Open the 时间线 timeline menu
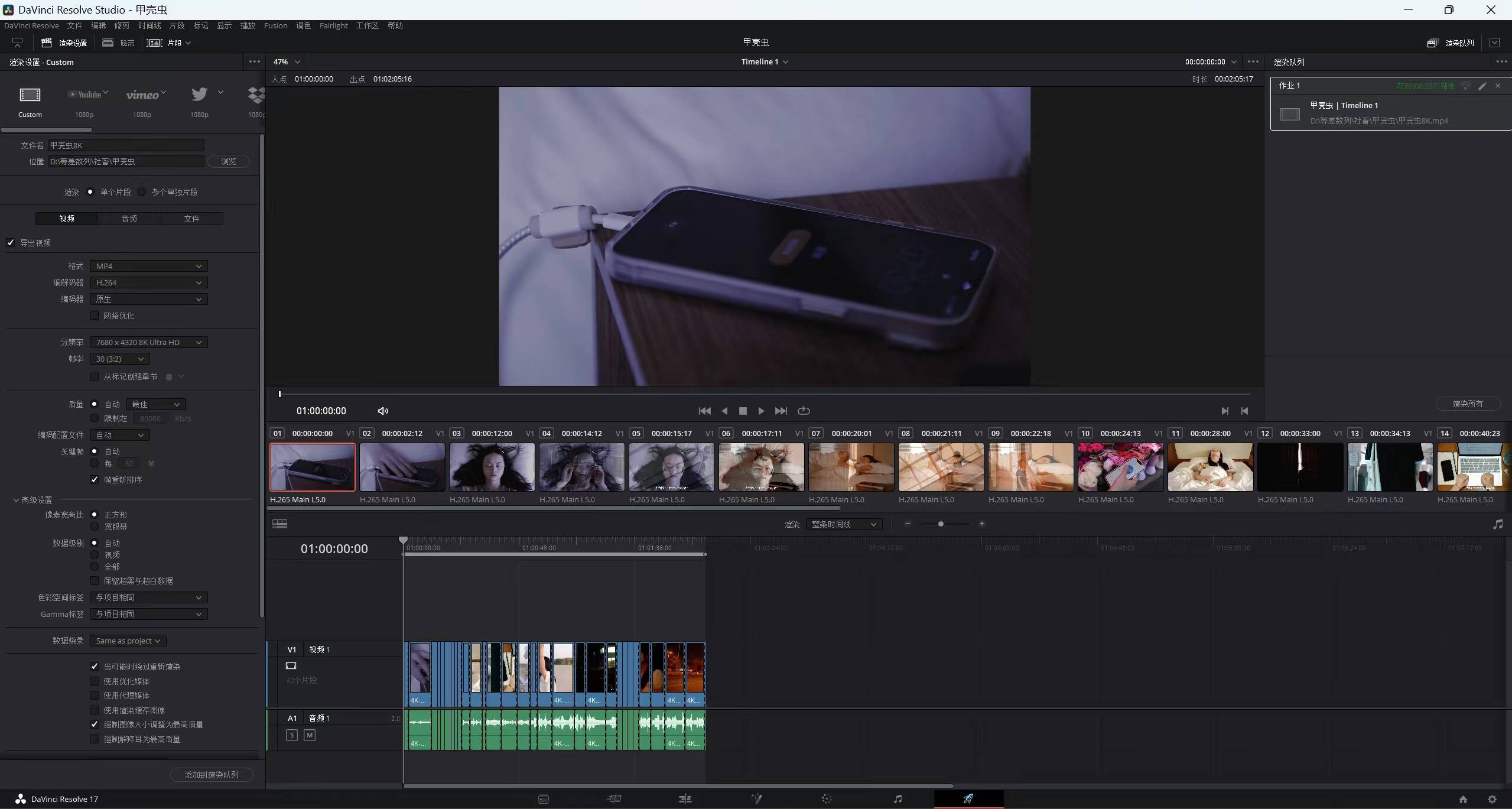 point(149,25)
